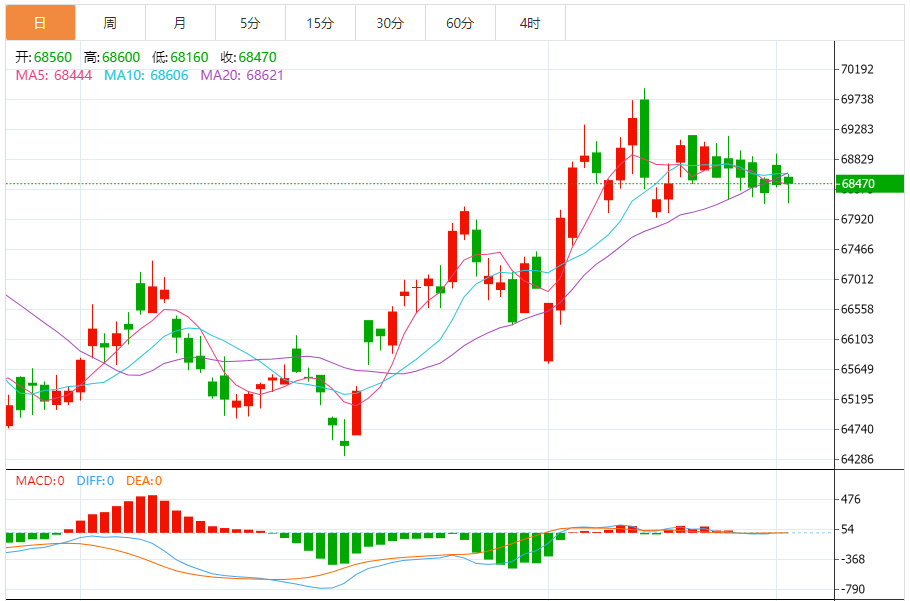Click the MA10: 68606 label

point(146,75)
